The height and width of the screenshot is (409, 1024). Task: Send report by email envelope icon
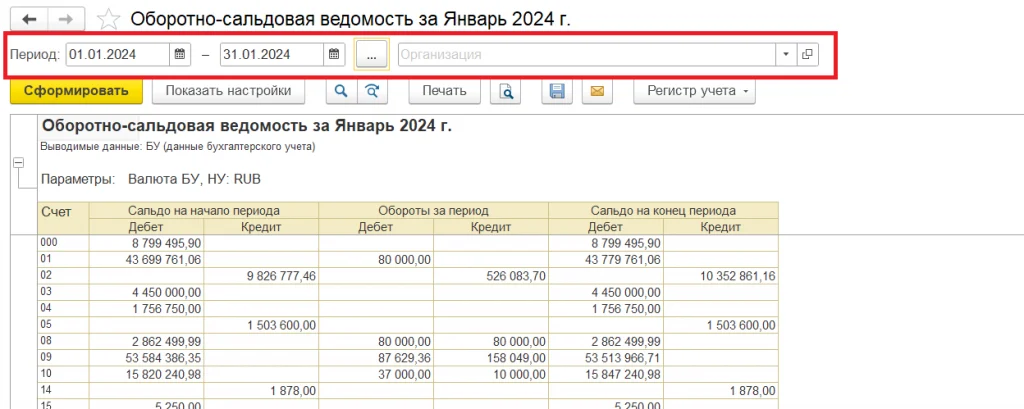(596, 91)
